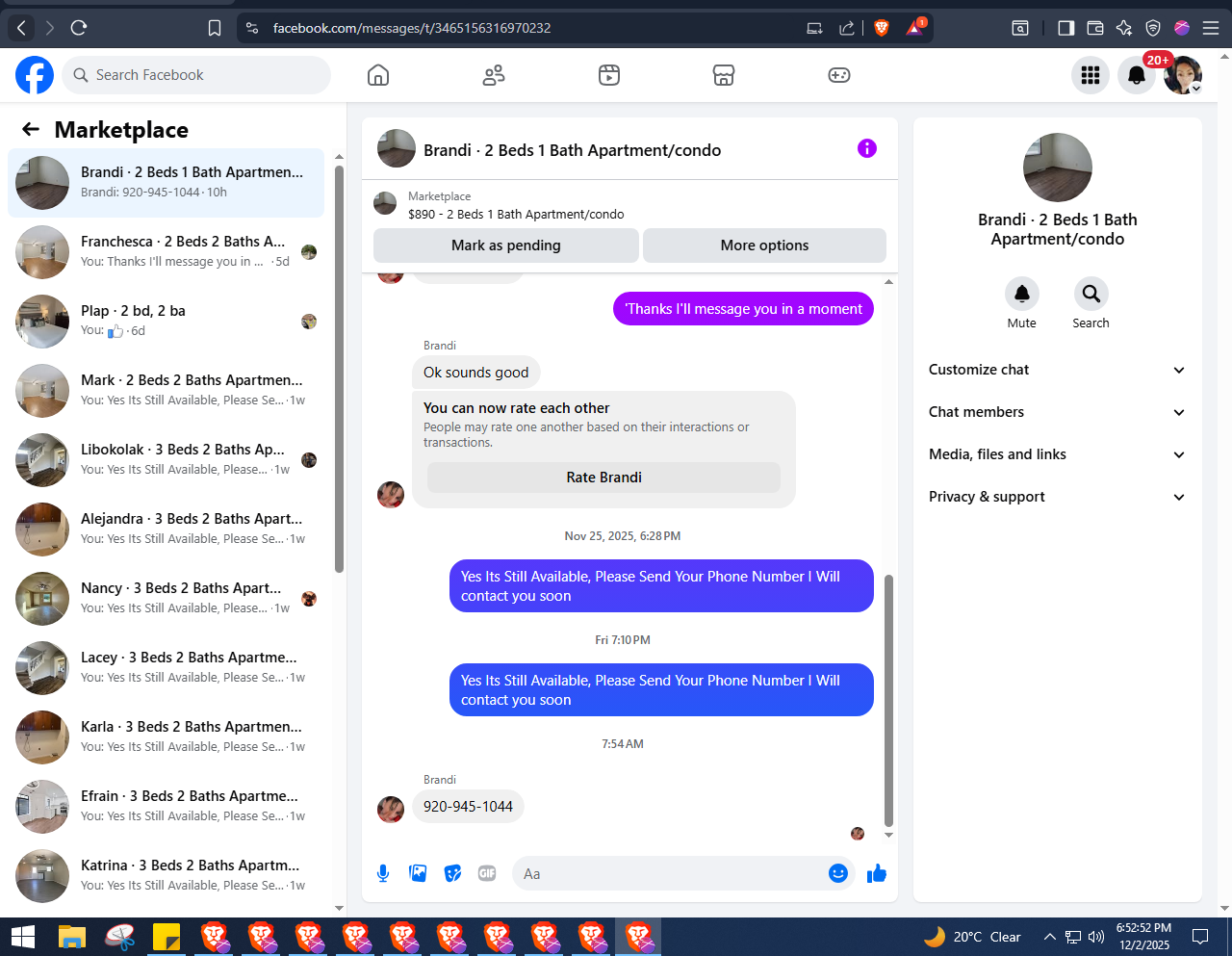Click the Aa message input field

click(x=672, y=874)
